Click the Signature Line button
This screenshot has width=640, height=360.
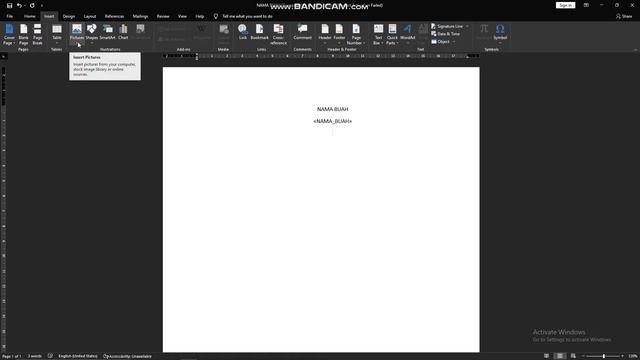447,26
